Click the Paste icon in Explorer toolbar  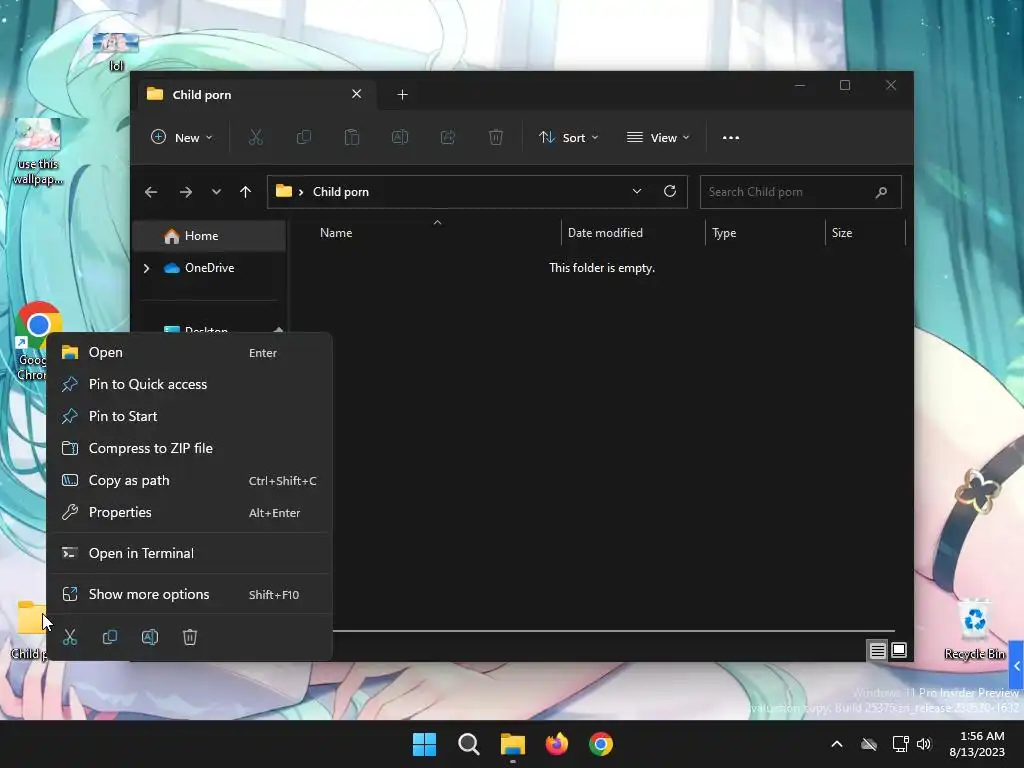(x=352, y=138)
